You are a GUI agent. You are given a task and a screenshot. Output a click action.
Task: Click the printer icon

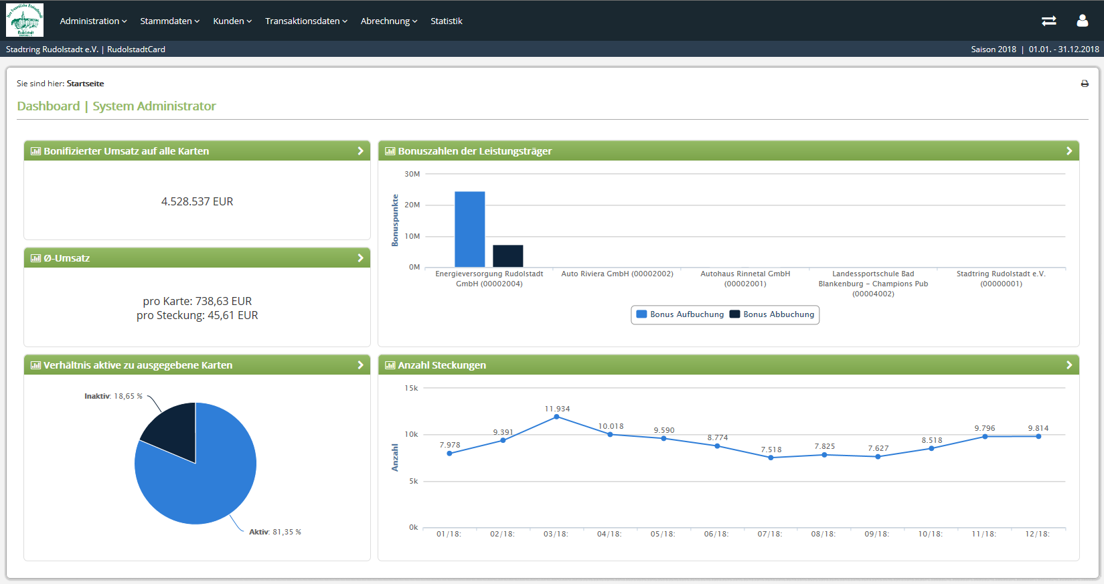click(x=1084, y=84)
